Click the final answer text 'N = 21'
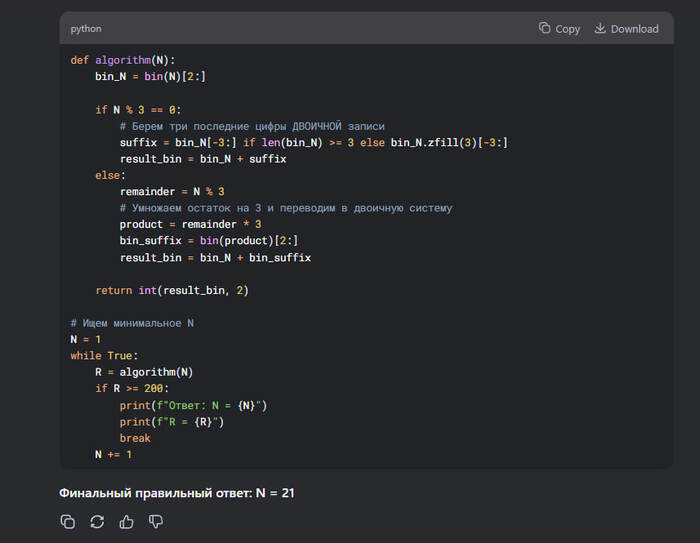Screen dimensions: 700x543 coord(274,493)
